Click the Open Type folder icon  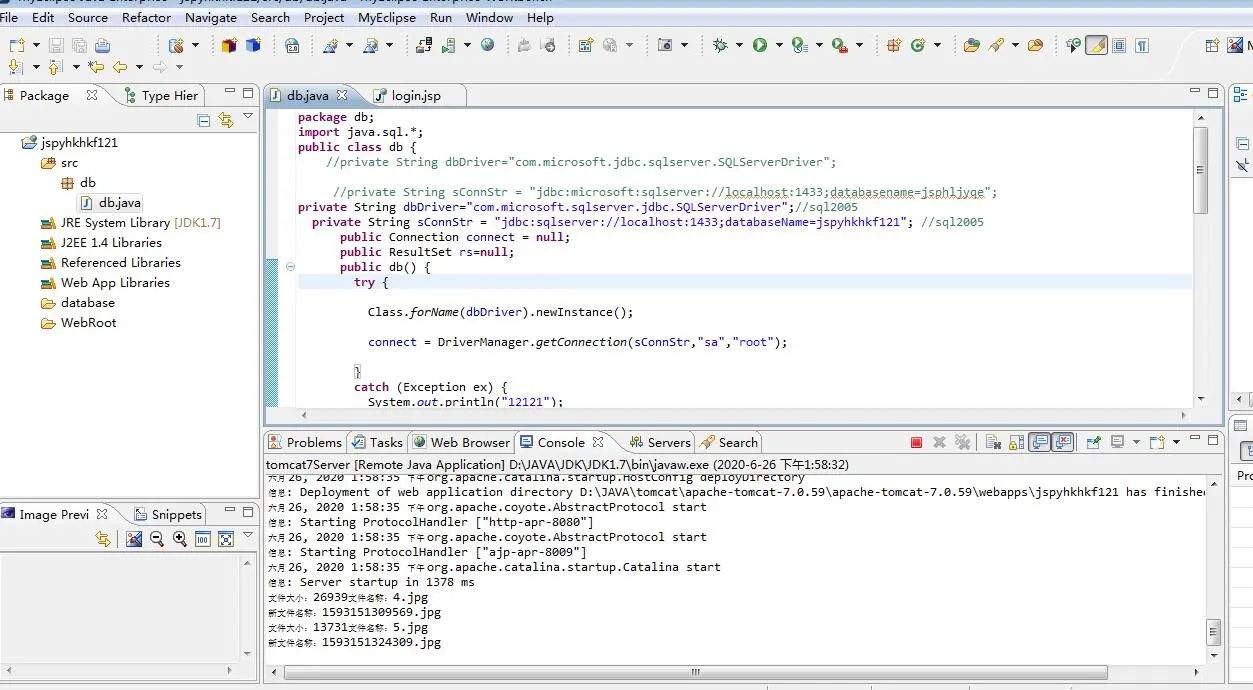(x=971, y=45)
